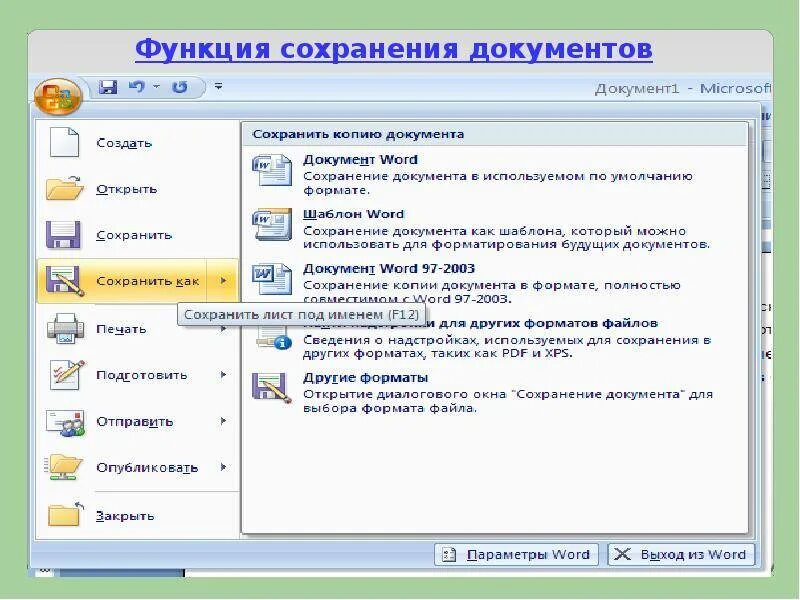800x600 pixels.
Task: Expand the Отправить submenu arrow
Action: [x=223, y=421]
